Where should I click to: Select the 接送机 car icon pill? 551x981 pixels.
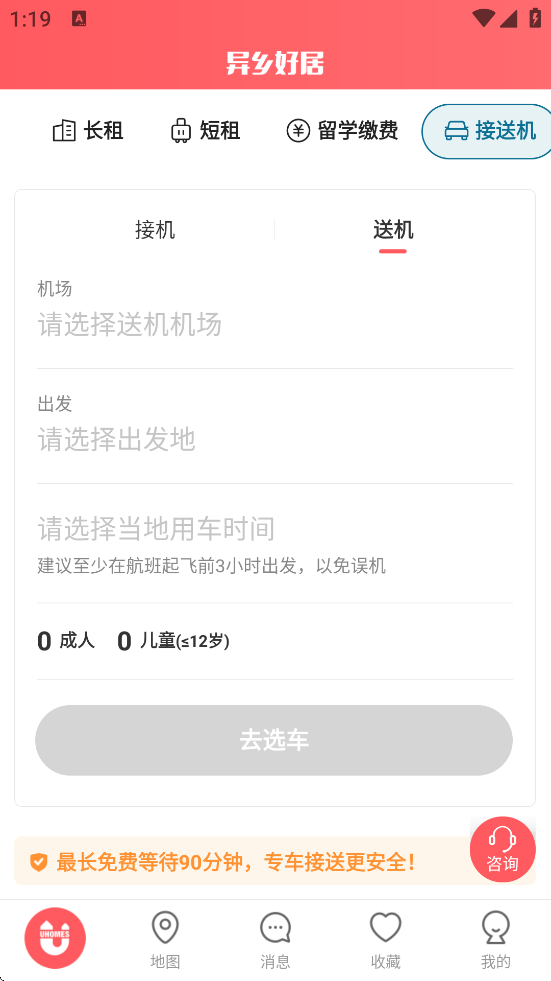pos(487,131)
